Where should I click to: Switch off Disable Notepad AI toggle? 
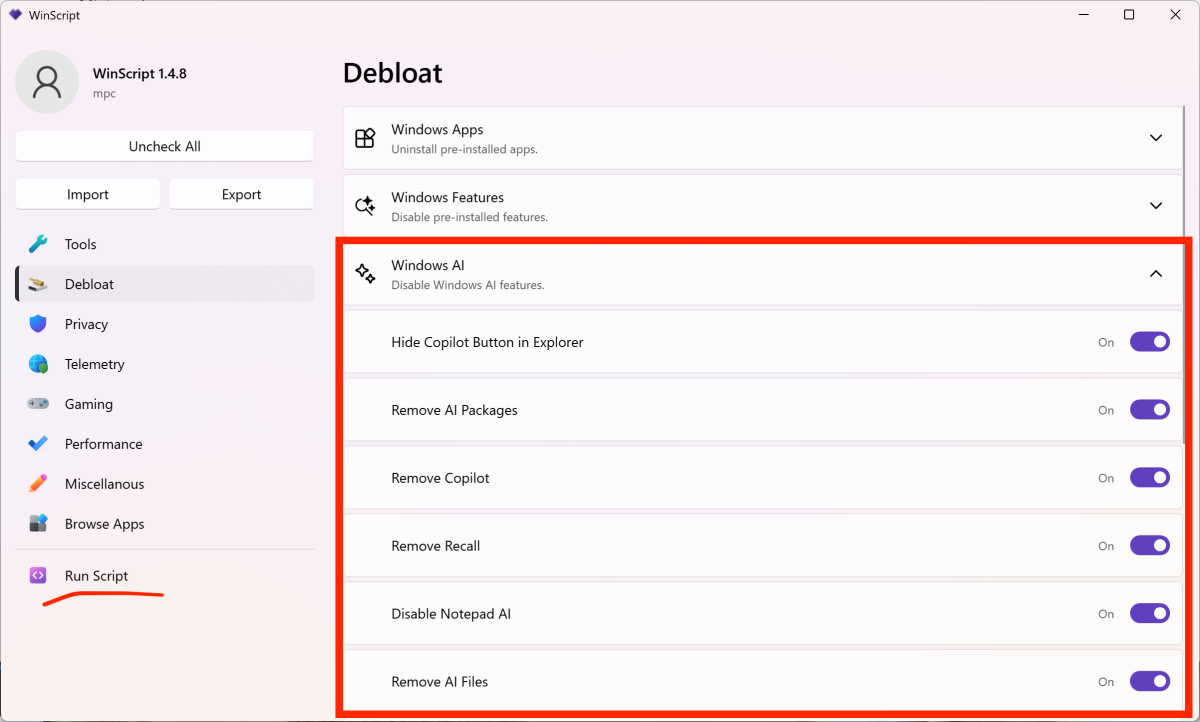tap(1149, 614)
